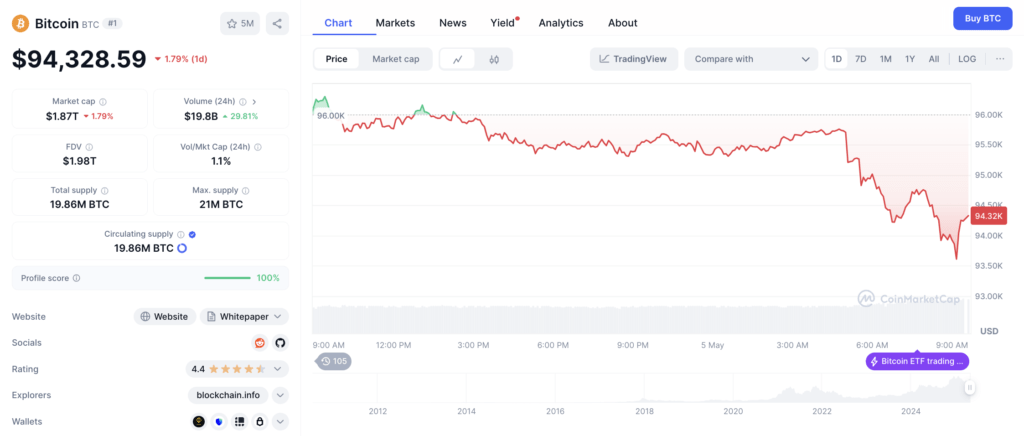The width and height of the screenshot is (1024, 436).
Task: Click the verified circulating supply badge
Action: (193, 234)
